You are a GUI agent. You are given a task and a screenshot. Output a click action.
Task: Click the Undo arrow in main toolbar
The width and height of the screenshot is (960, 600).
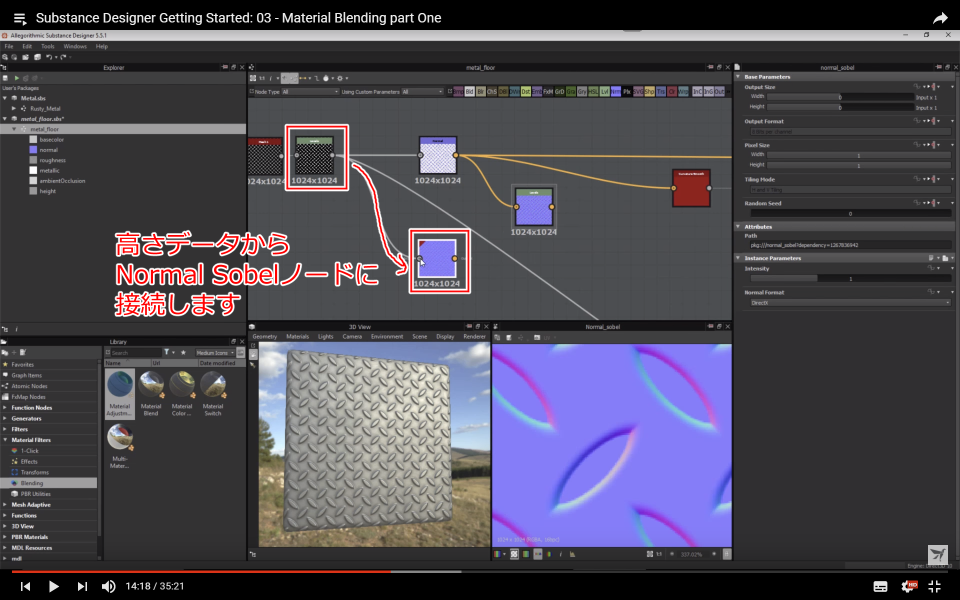(49, 57)
